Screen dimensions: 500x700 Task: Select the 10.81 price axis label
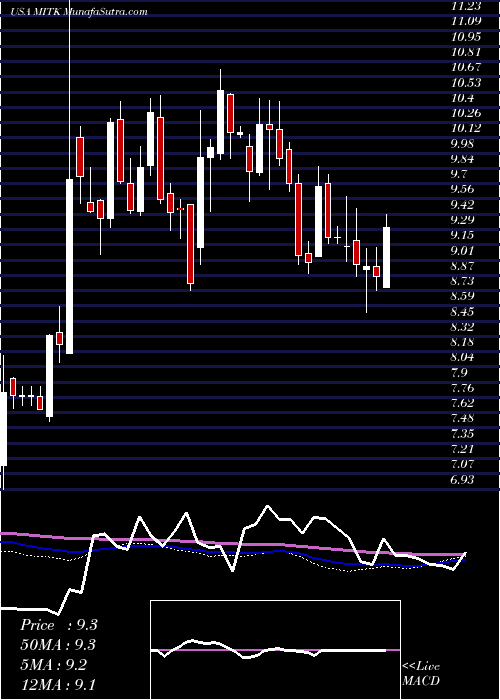(x=466, y=51)
